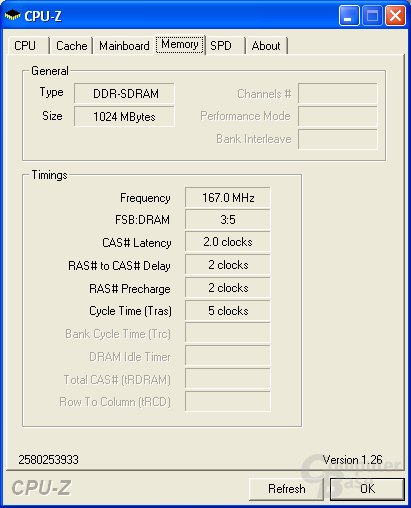
Task: Click the Timings group heading
Action: (x=49, y=175)
